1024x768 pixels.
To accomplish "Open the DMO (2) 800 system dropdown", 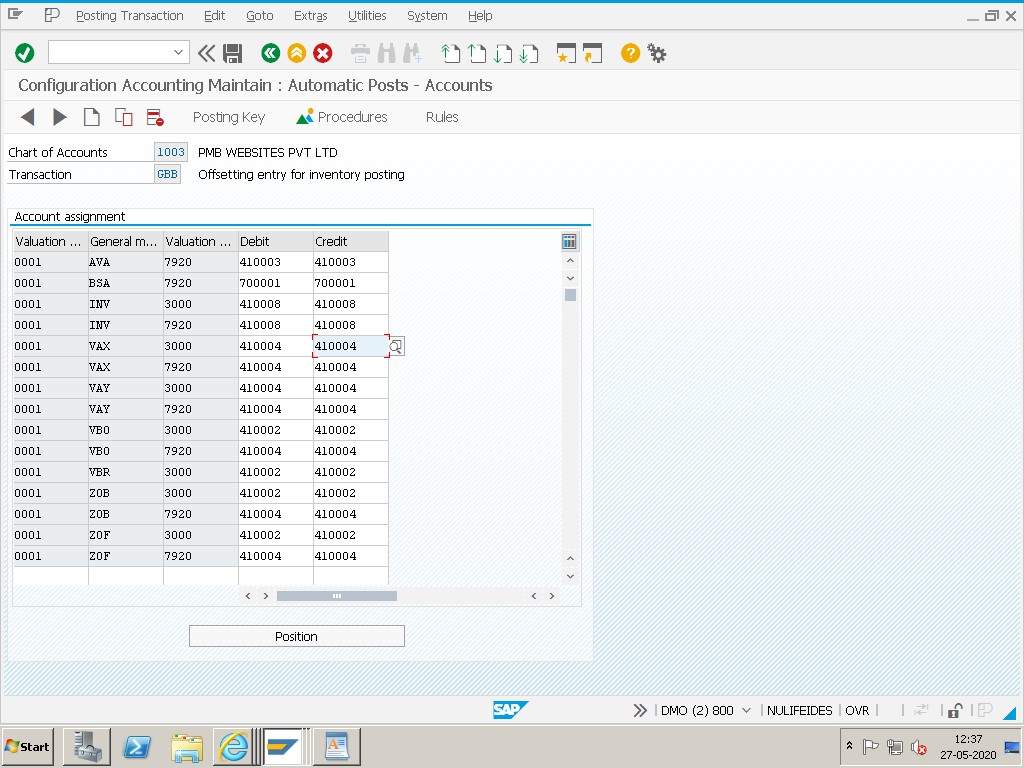I will 746,711.
